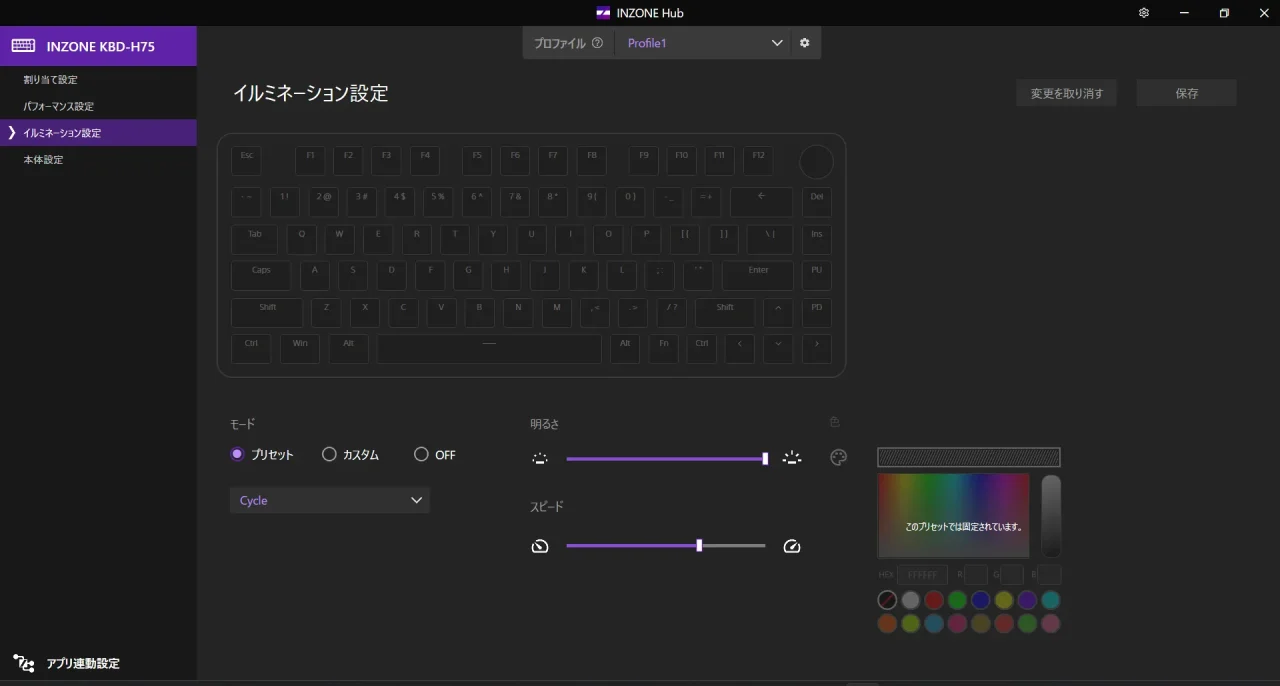Select the INZONE KBD-H75 device header
This screenshot has height=686, width=1280.
coord(98,46)
